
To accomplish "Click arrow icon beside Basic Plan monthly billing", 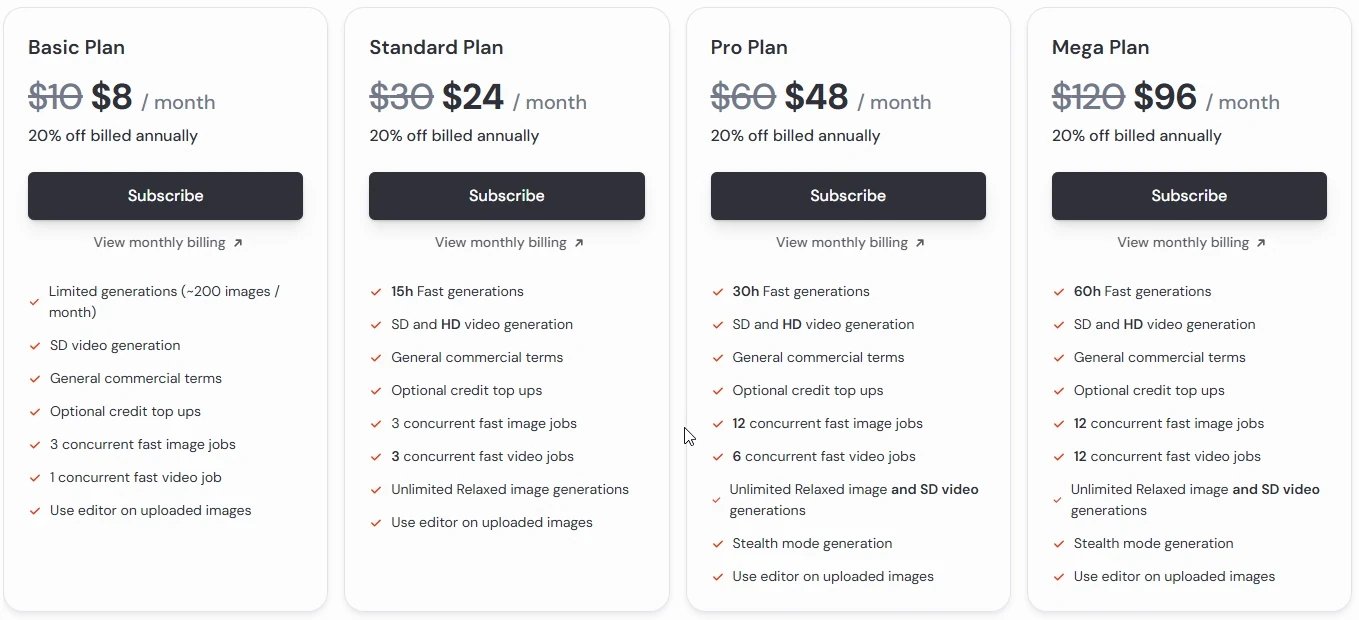I will [x=238, y=243].
